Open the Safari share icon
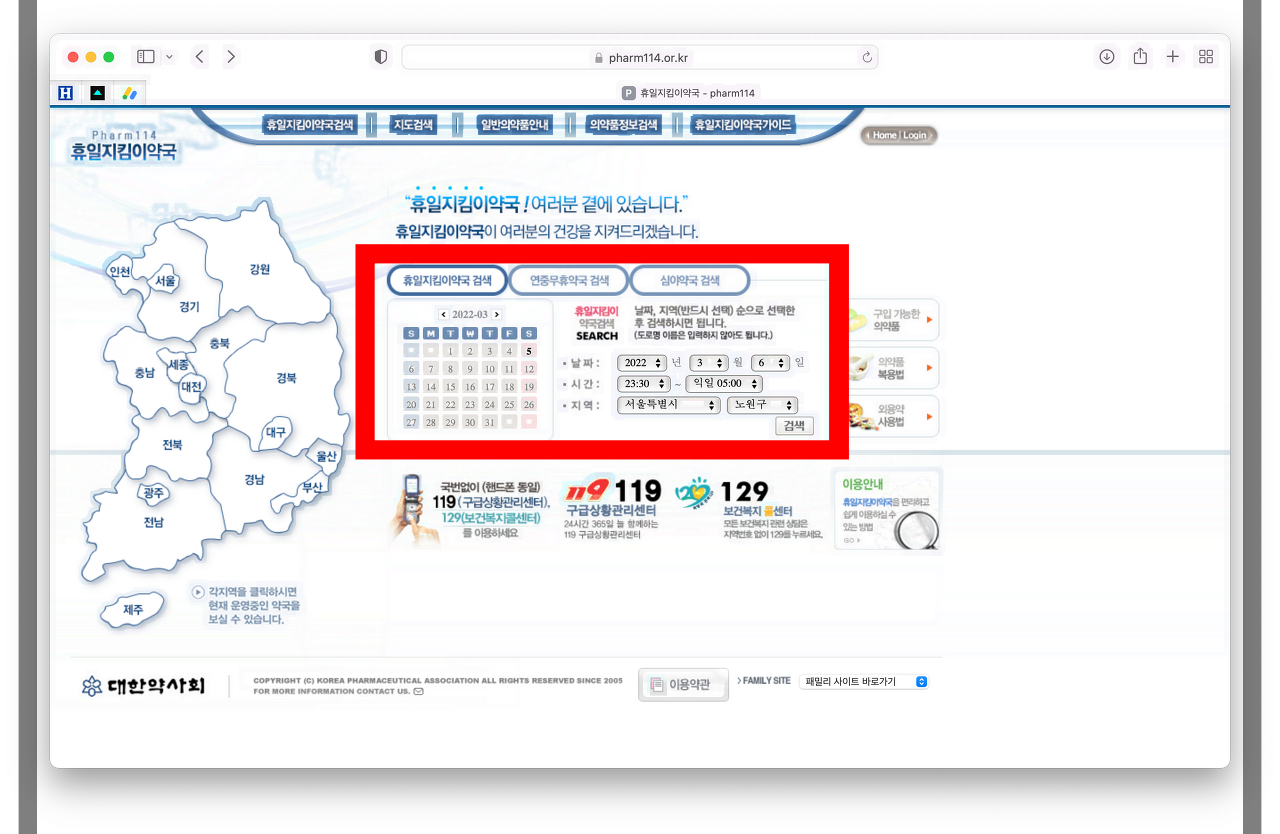This screenshot has width=1280, height=834. point(1140,57)
